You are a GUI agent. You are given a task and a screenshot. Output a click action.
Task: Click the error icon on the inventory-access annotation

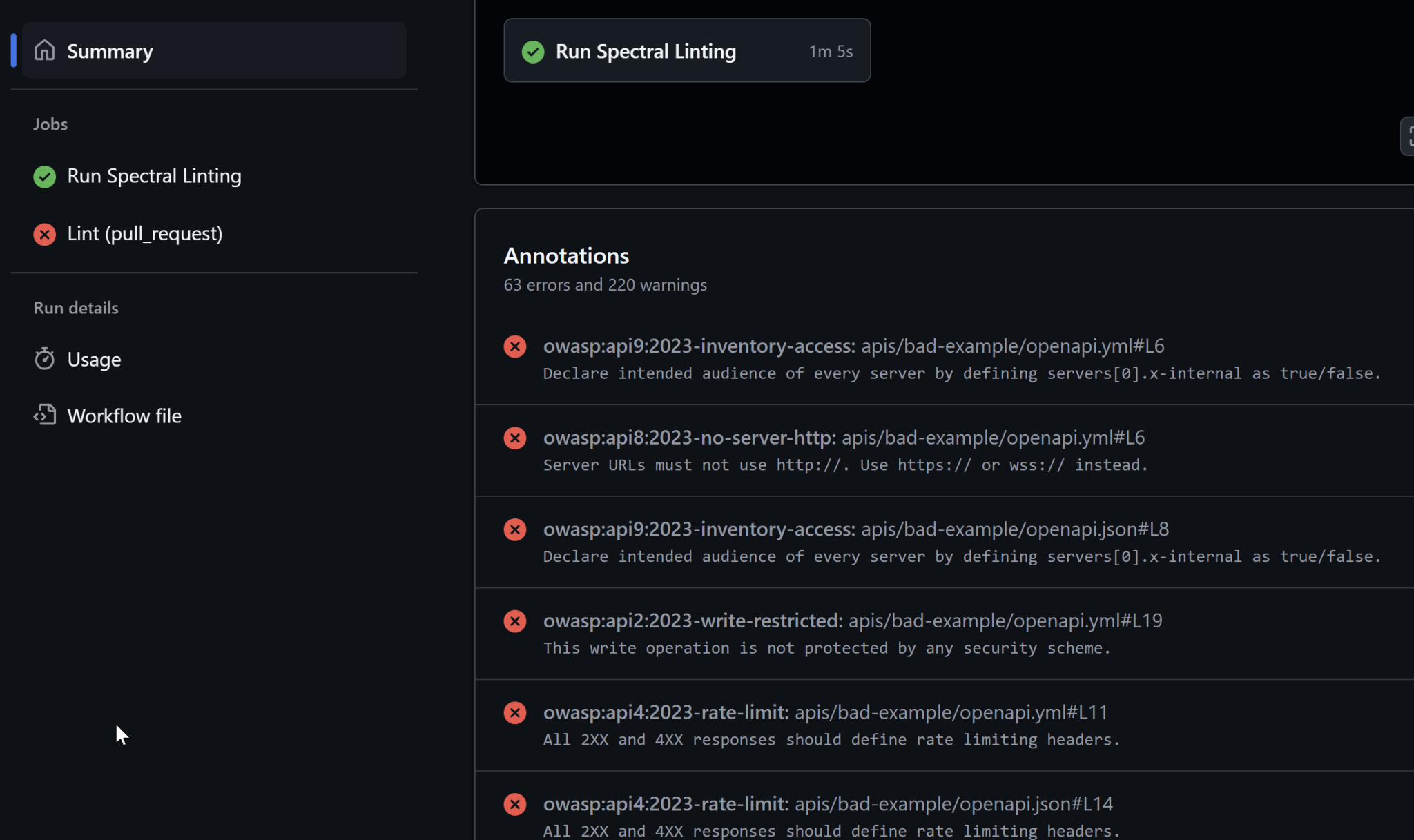click(x=515, y=346)
